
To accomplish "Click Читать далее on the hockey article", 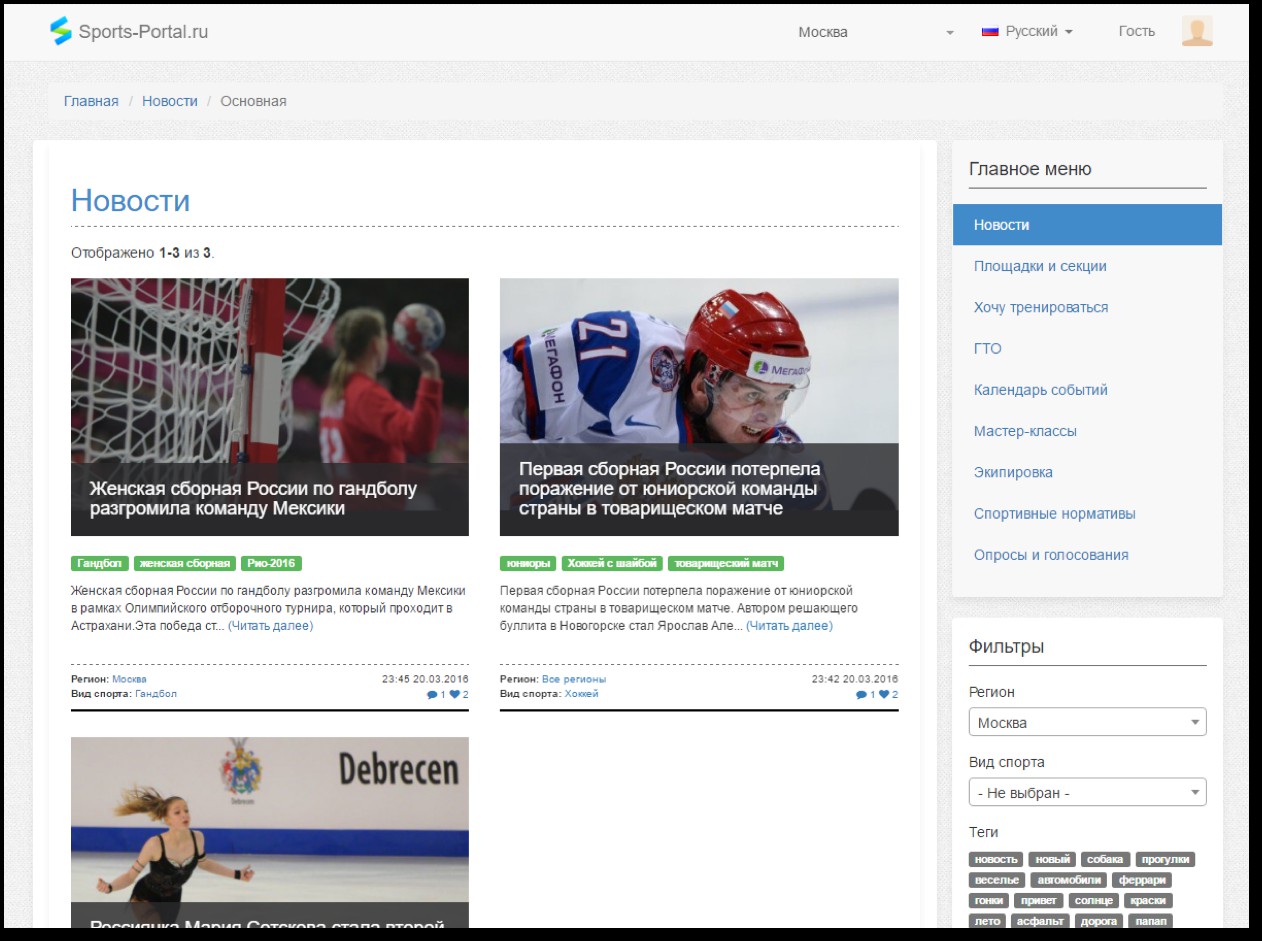I will click(789, 626).
